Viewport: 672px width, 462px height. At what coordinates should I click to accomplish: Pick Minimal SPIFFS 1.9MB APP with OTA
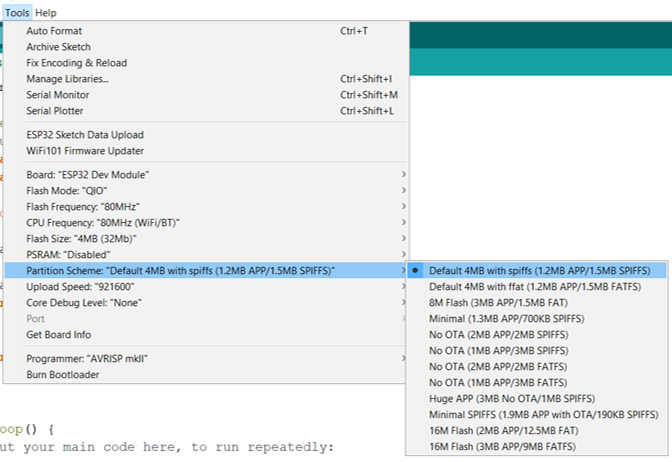[x=537, y=414]
